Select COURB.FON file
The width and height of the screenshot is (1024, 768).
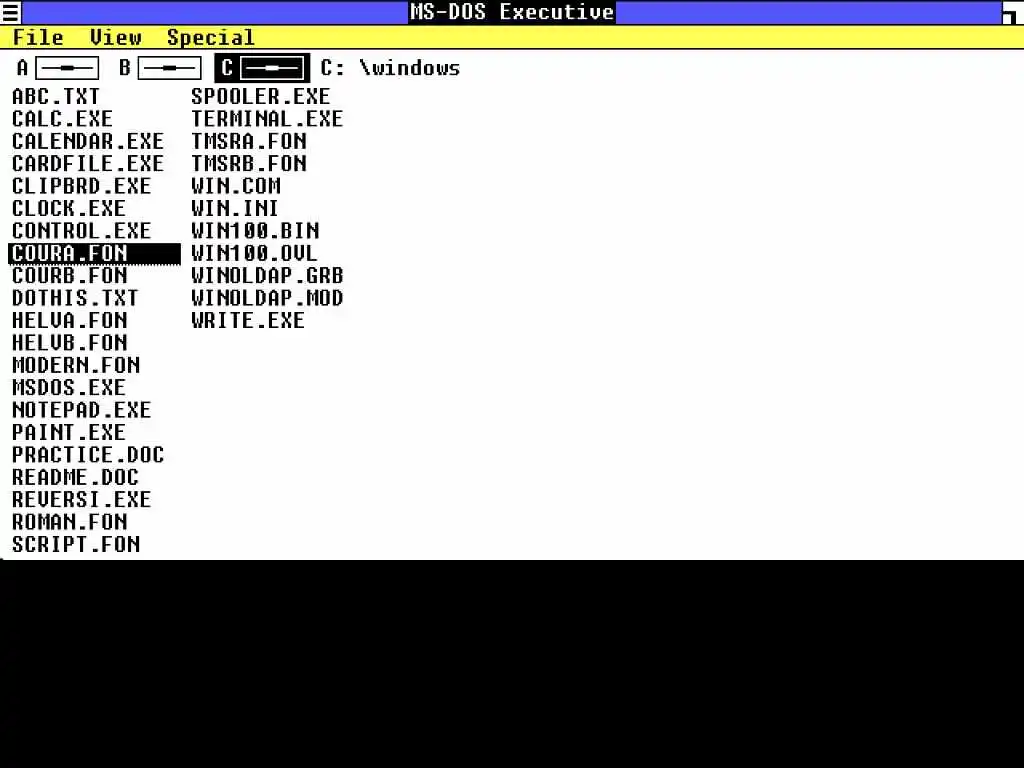[69, 276]
